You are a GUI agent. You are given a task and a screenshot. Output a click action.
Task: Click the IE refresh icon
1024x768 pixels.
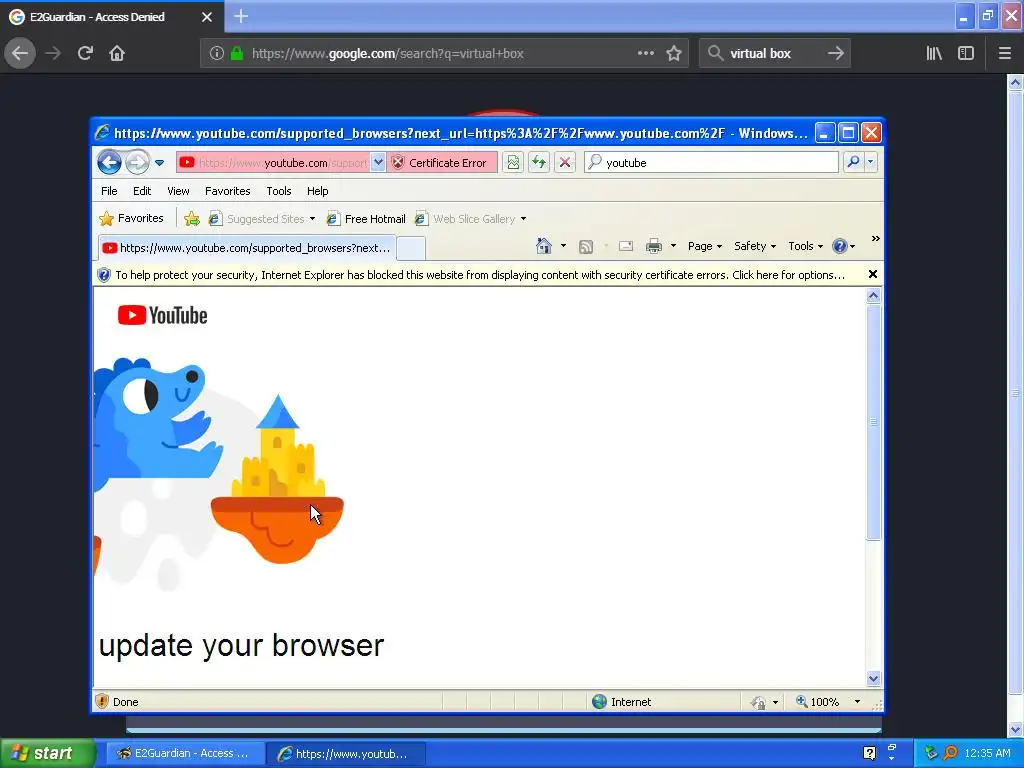[539, 163]
